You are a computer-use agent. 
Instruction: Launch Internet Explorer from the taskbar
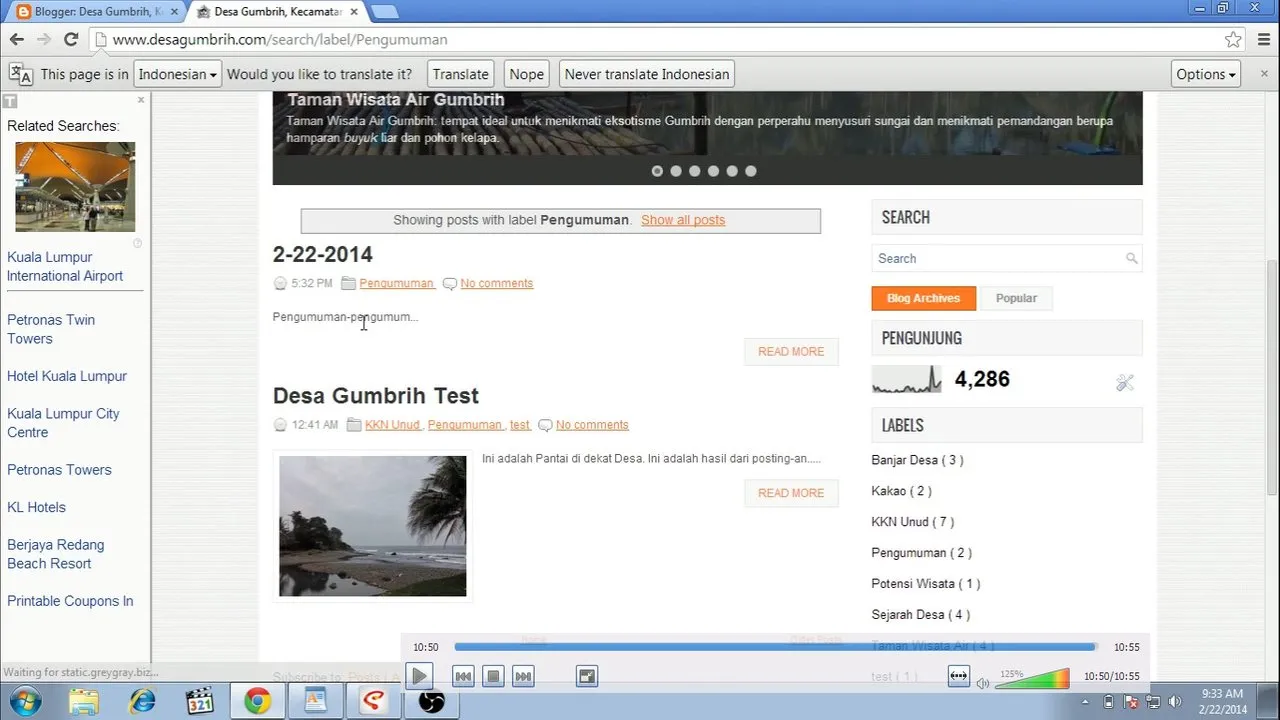point(142,701)
